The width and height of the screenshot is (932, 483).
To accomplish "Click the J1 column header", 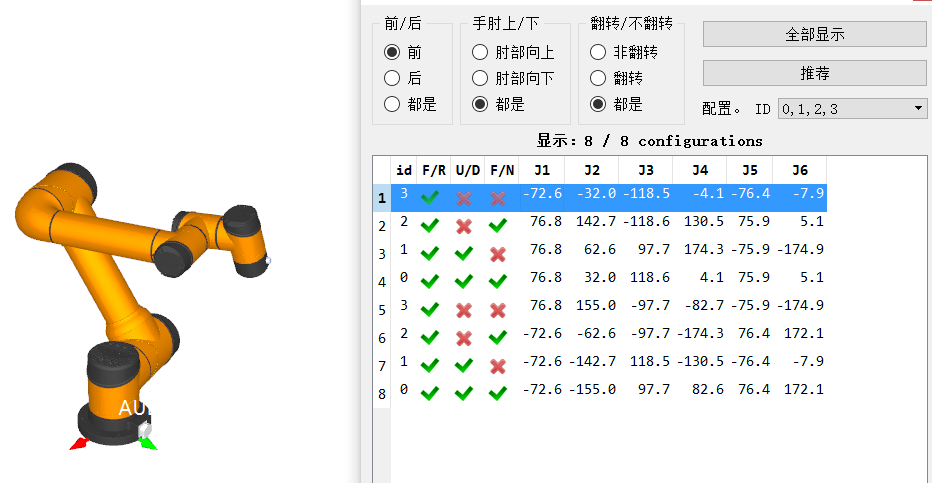I will pos(541,170).
